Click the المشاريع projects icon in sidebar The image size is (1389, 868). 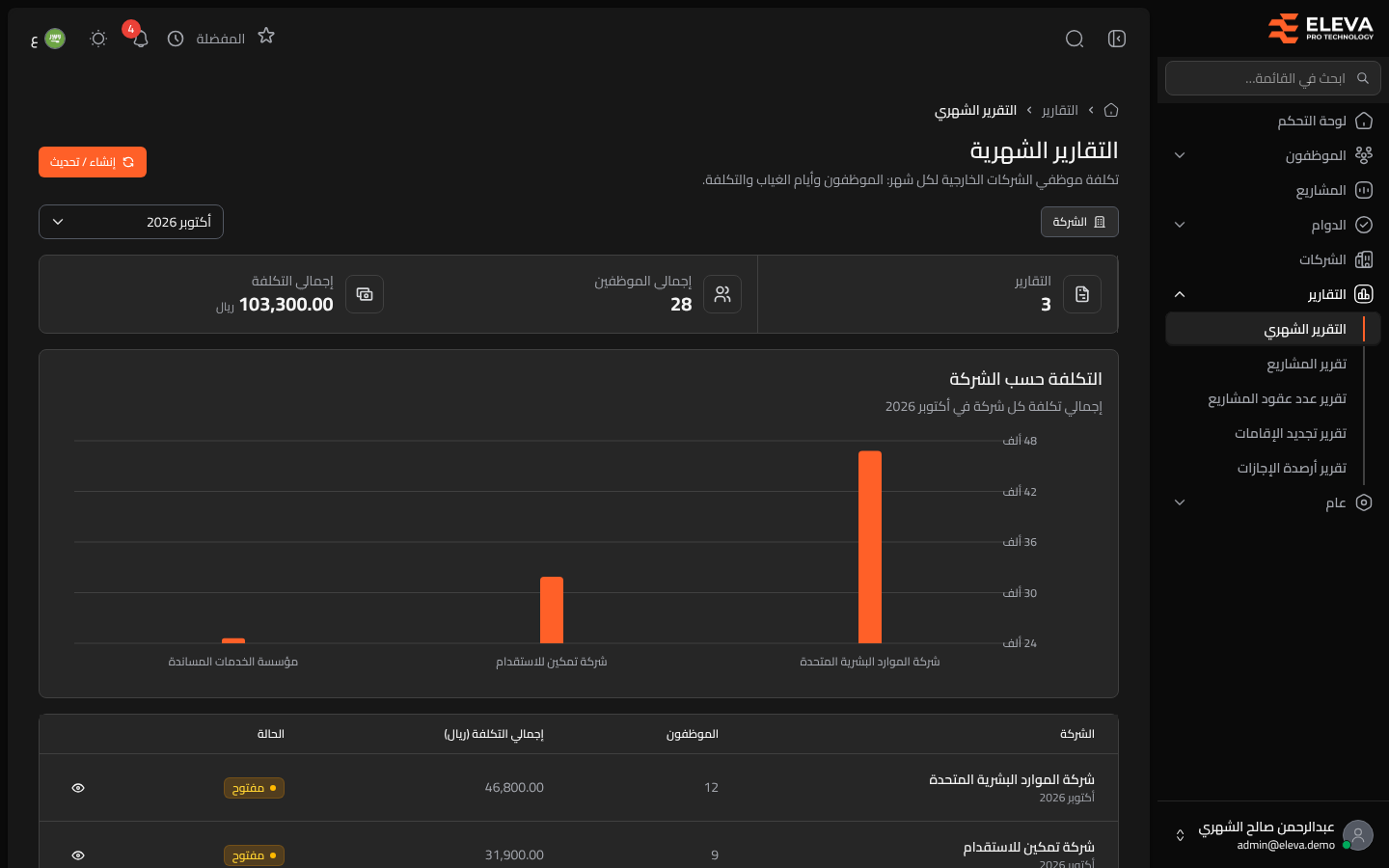pos(1364,190)
